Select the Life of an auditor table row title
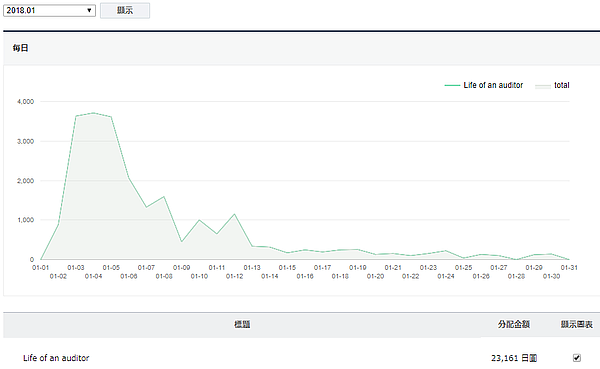 click(56, 358)
